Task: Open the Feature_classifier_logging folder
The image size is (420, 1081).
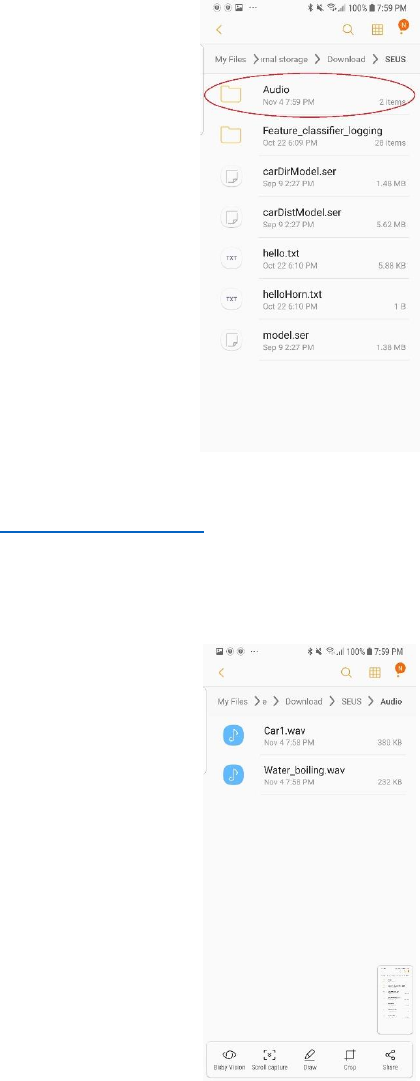Action: click(311, 135)
